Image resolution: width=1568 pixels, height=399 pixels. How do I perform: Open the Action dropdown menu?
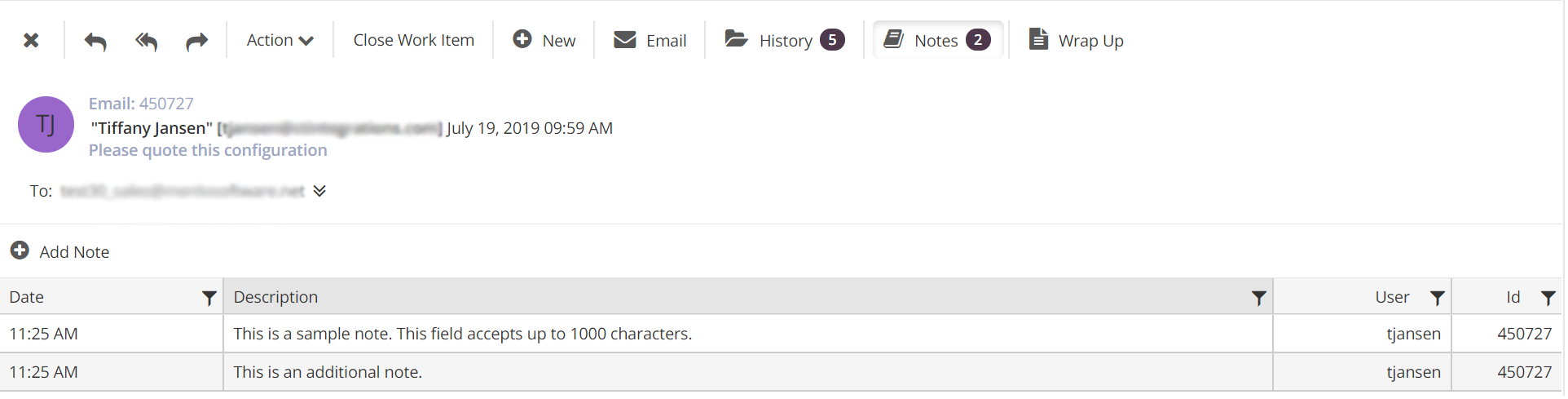[x=280, y=40]
